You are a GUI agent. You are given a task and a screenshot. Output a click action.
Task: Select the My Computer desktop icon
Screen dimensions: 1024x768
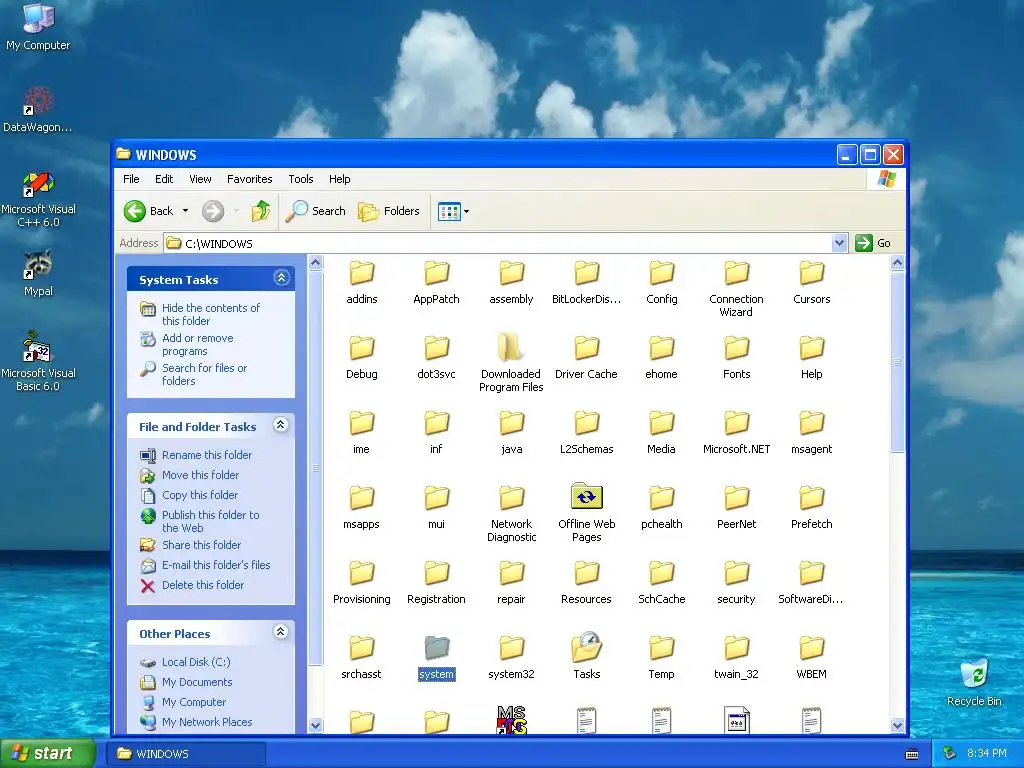(39, 27)
